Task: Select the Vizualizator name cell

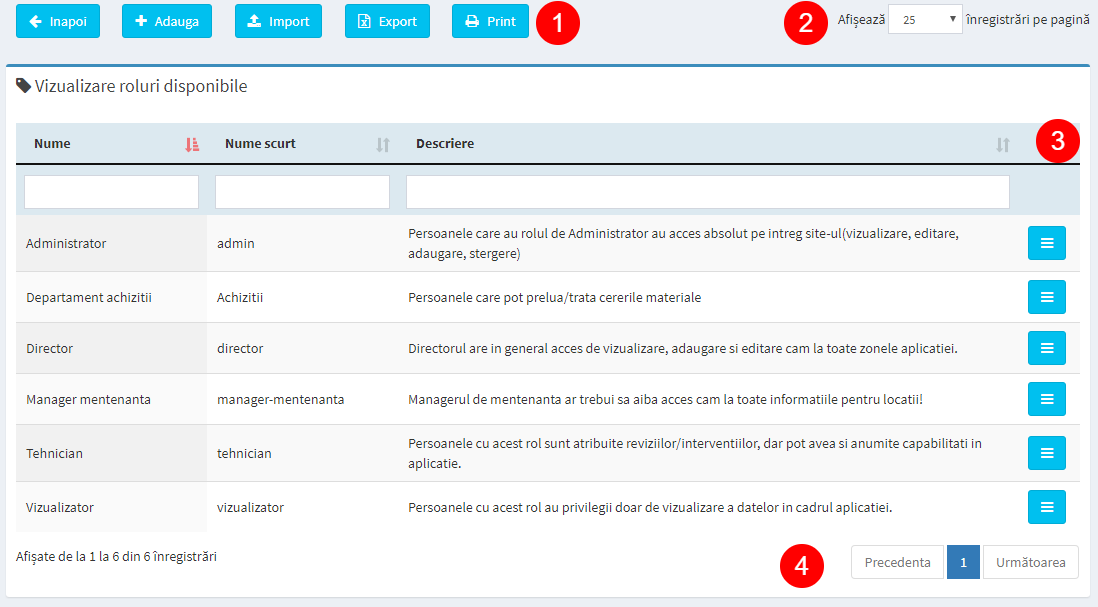Action: coord(111,507)
